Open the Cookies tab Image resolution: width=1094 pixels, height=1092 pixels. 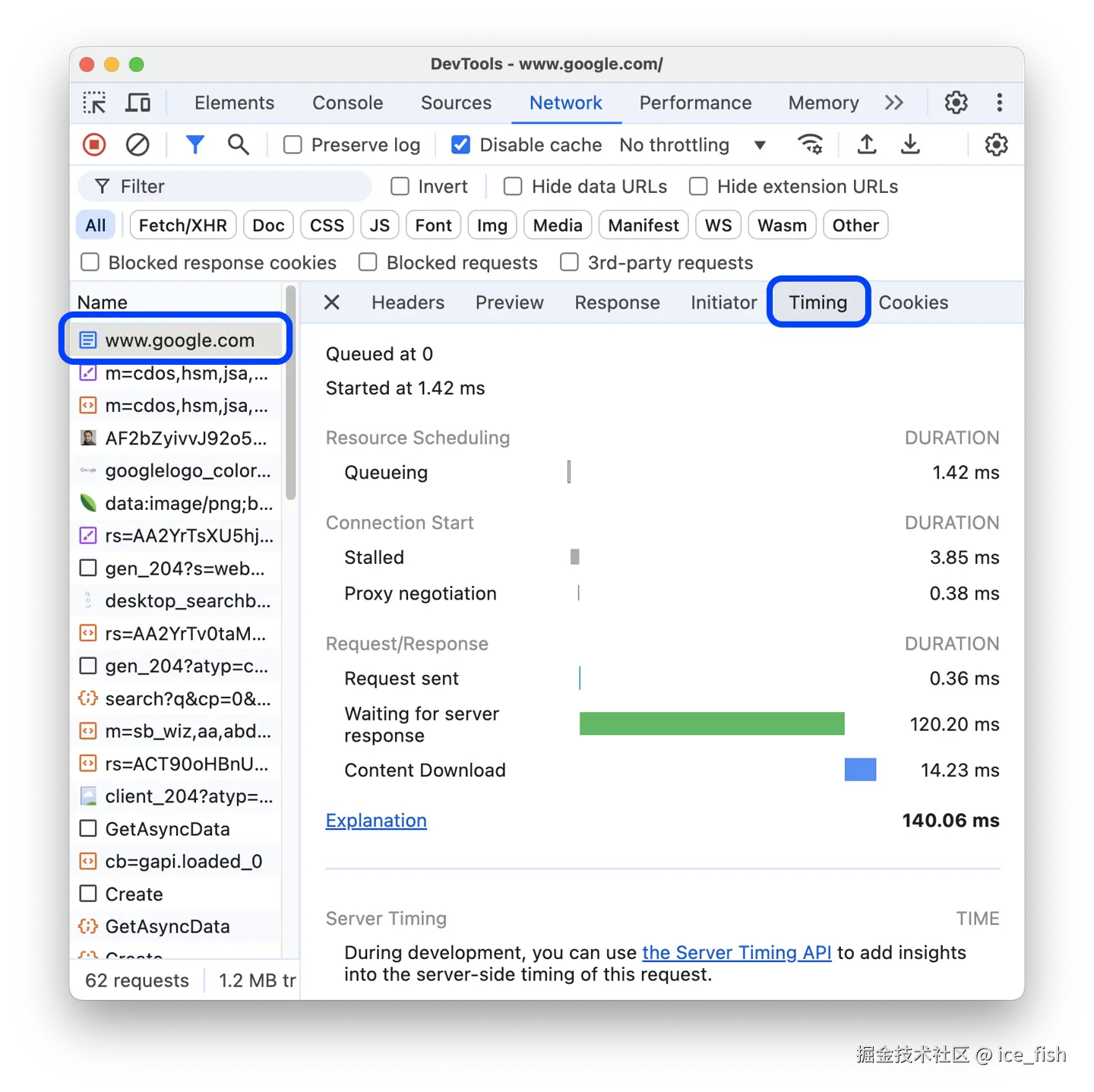(913, 302)
